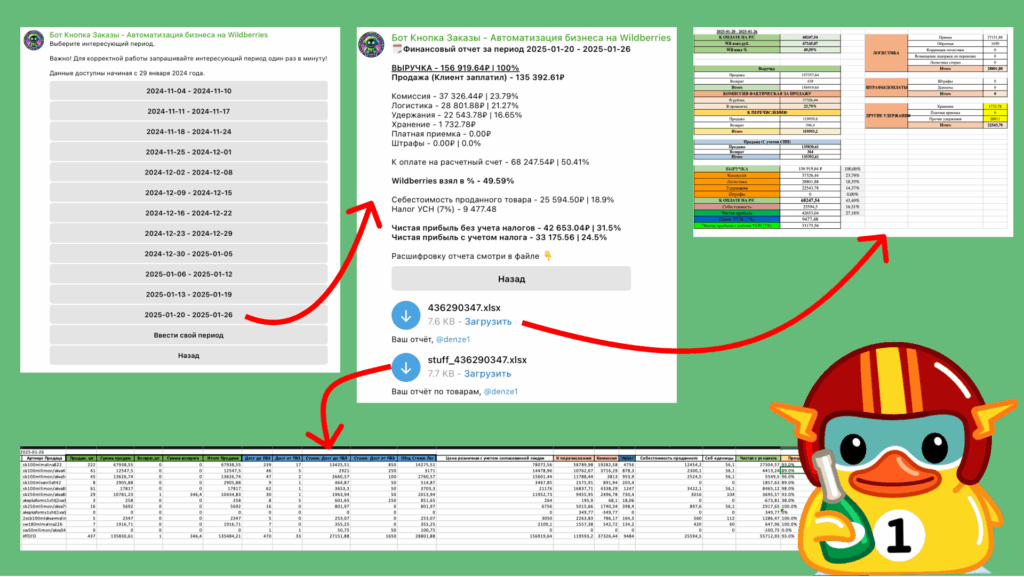Click 'Чистая прибыль без учета налогов' line
This screenshot has height=577, width=1024.
coord(506,228)
